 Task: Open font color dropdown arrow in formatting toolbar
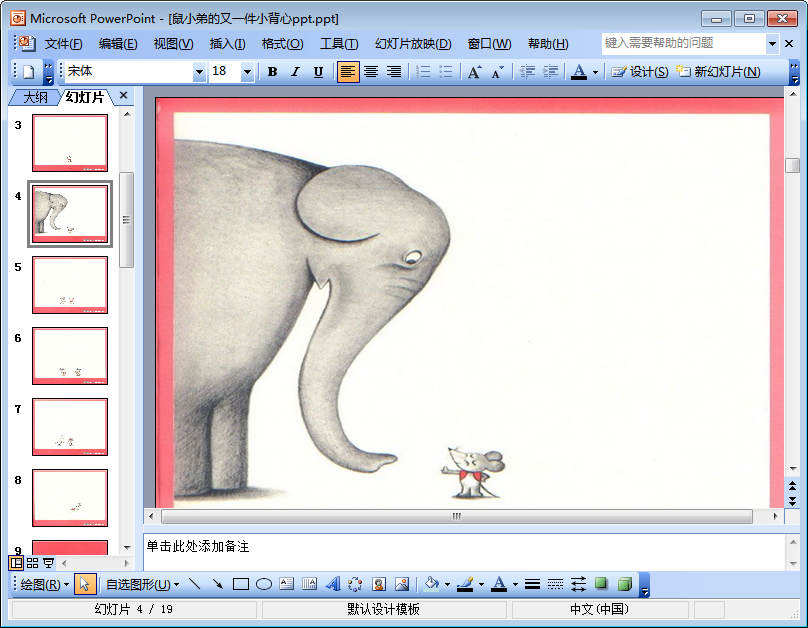click(x=595, y=72)
